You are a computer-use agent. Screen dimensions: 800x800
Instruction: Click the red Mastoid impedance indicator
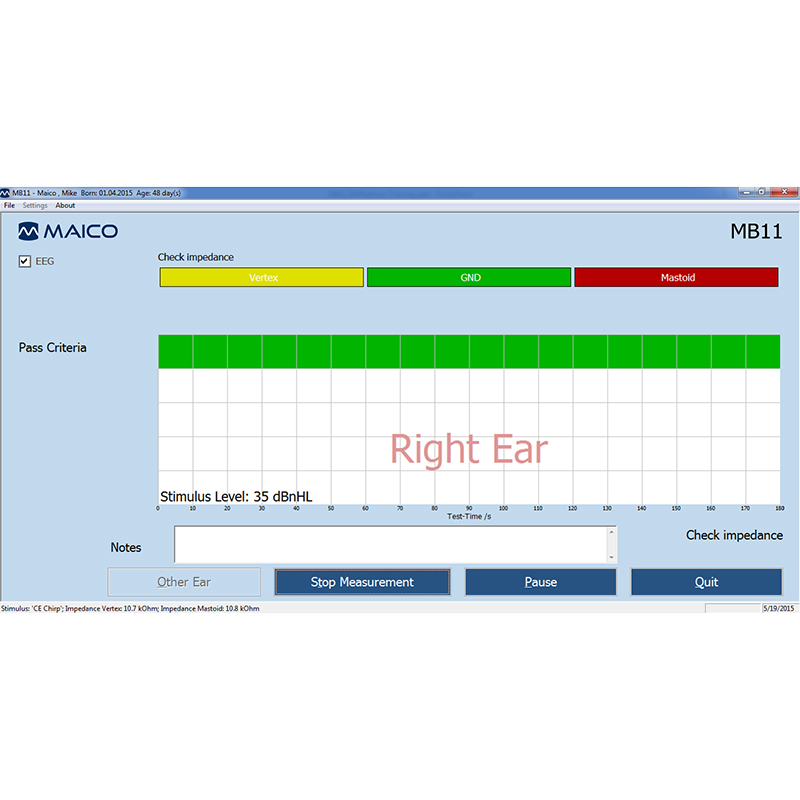click(676, 277)
